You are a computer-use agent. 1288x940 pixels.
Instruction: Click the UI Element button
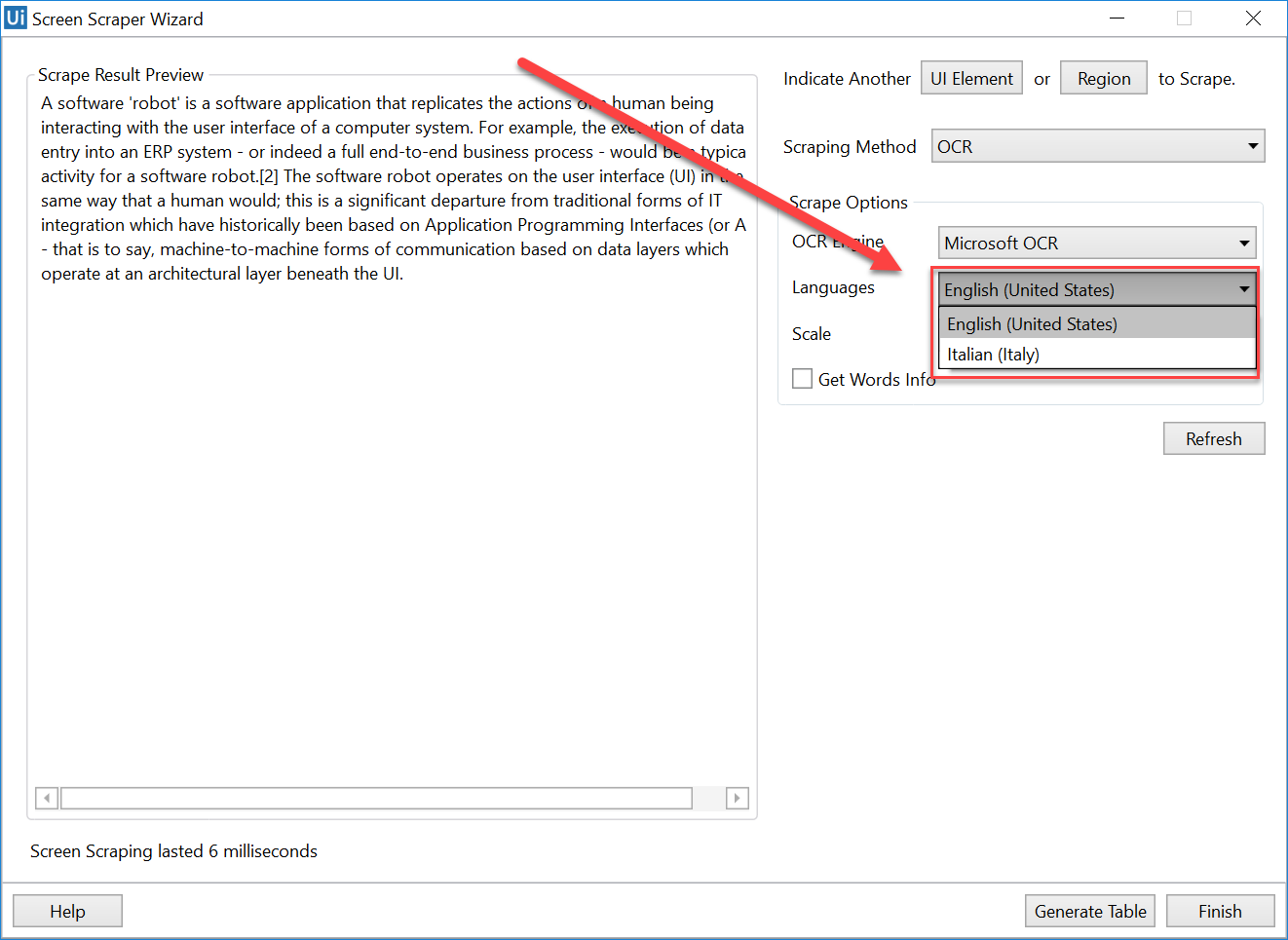coord(971,79)
